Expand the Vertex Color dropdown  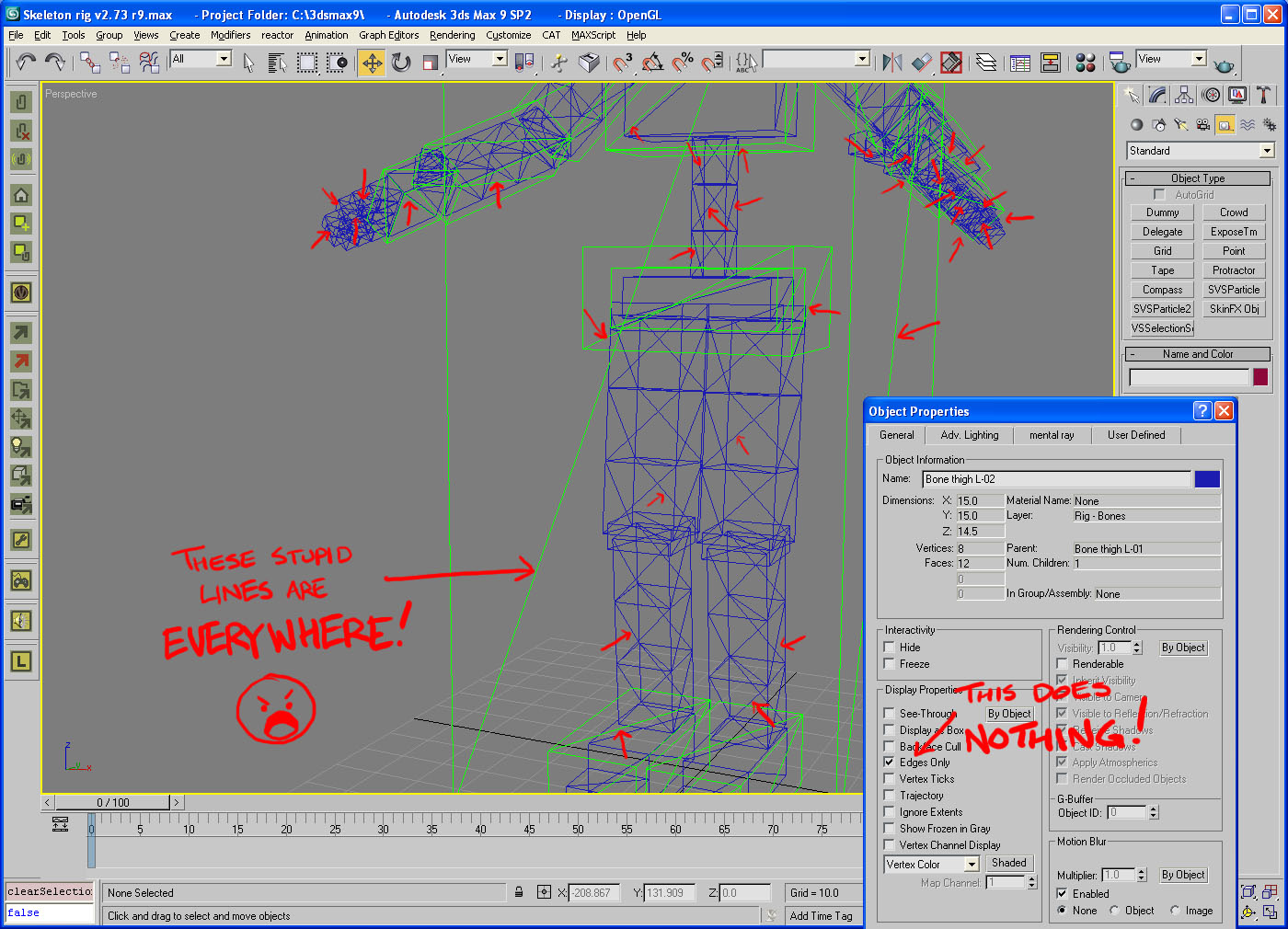[972, 865]
